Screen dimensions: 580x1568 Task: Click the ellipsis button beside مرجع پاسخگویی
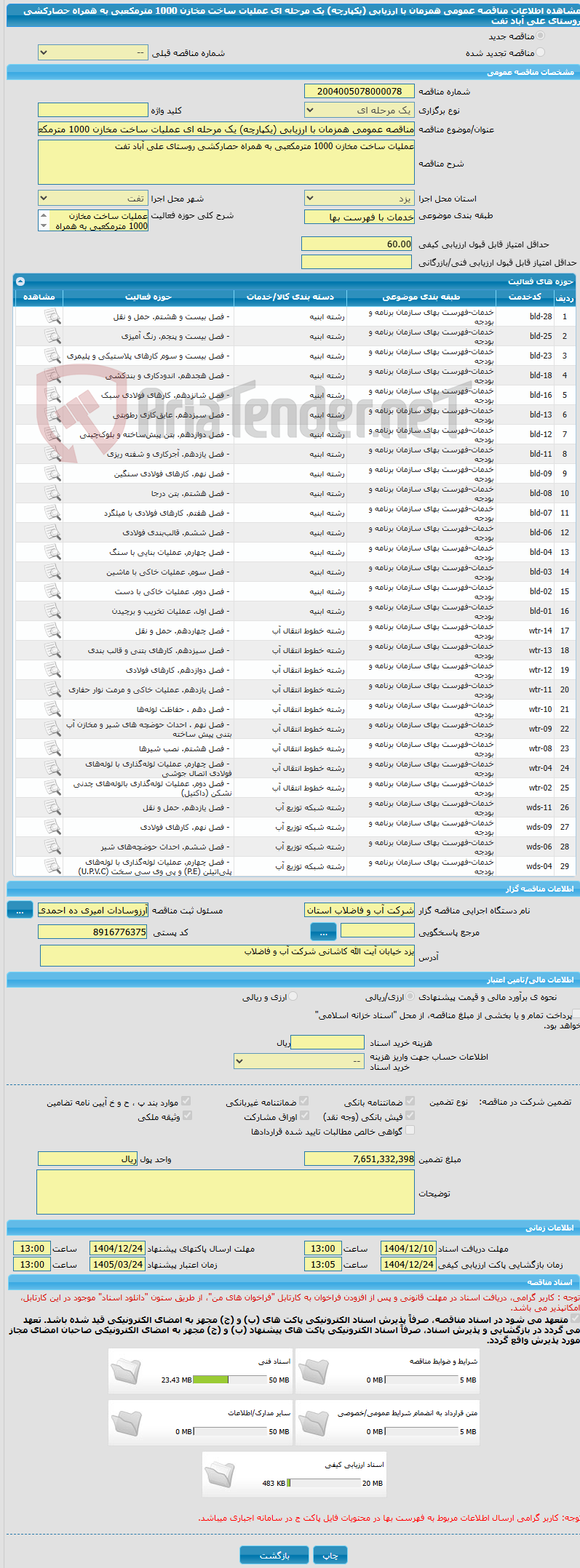(323, 932)
